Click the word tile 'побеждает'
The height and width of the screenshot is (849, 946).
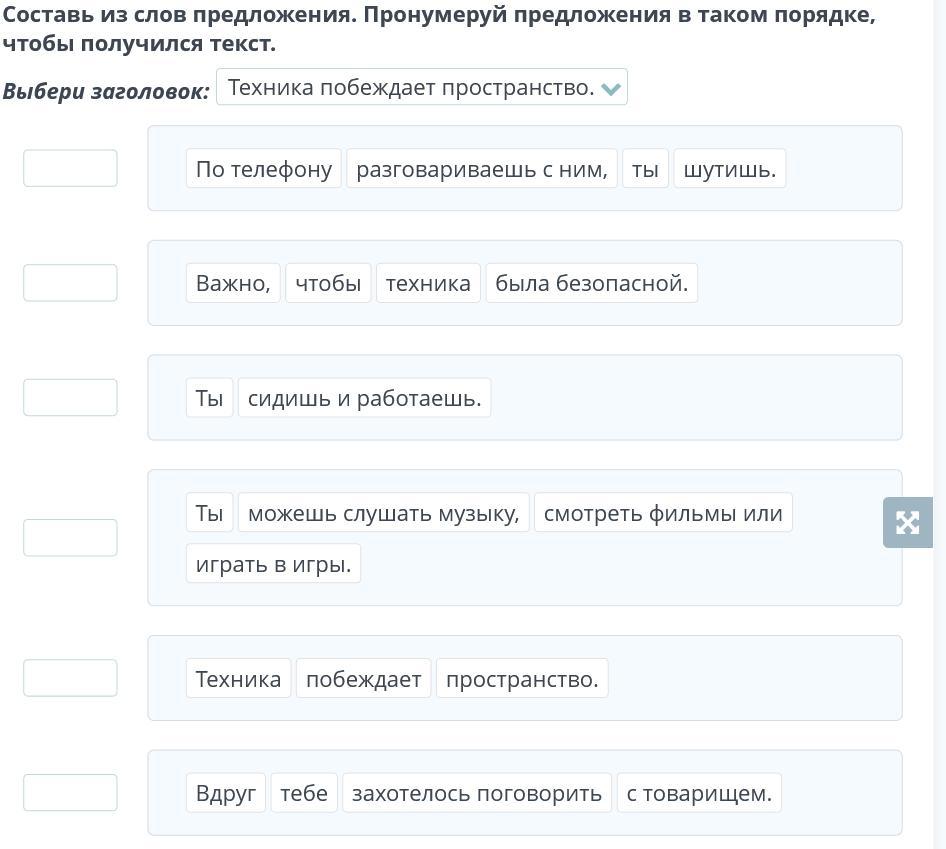click(x=363, y=679)
